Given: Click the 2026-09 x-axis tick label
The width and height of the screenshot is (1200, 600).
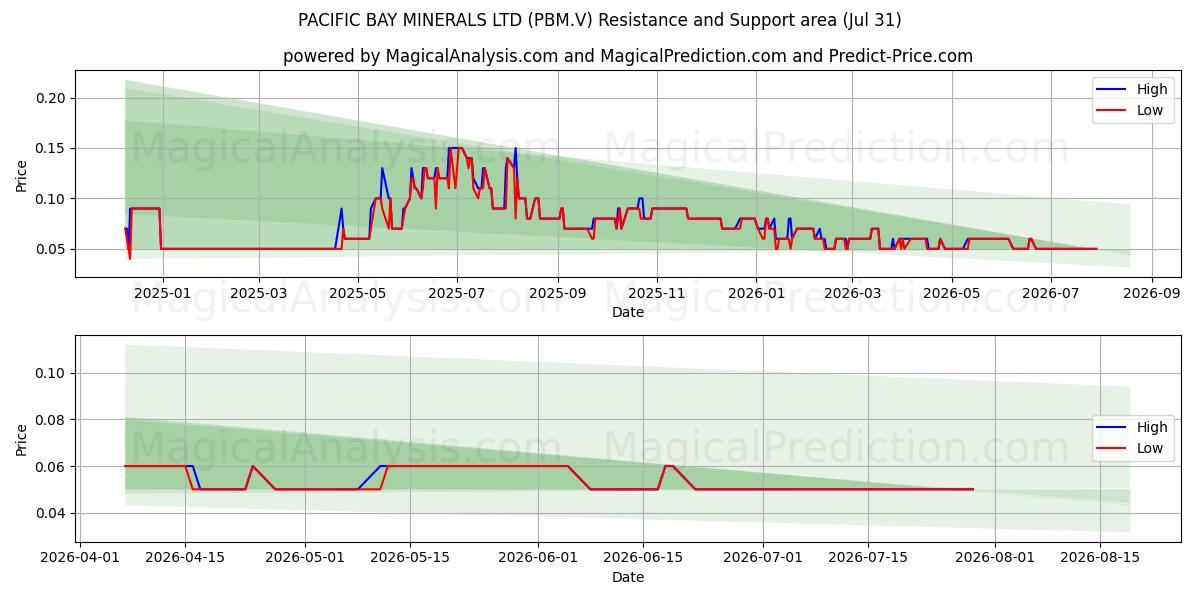Looking at the screenshot, I should [x=1151, y=293].
